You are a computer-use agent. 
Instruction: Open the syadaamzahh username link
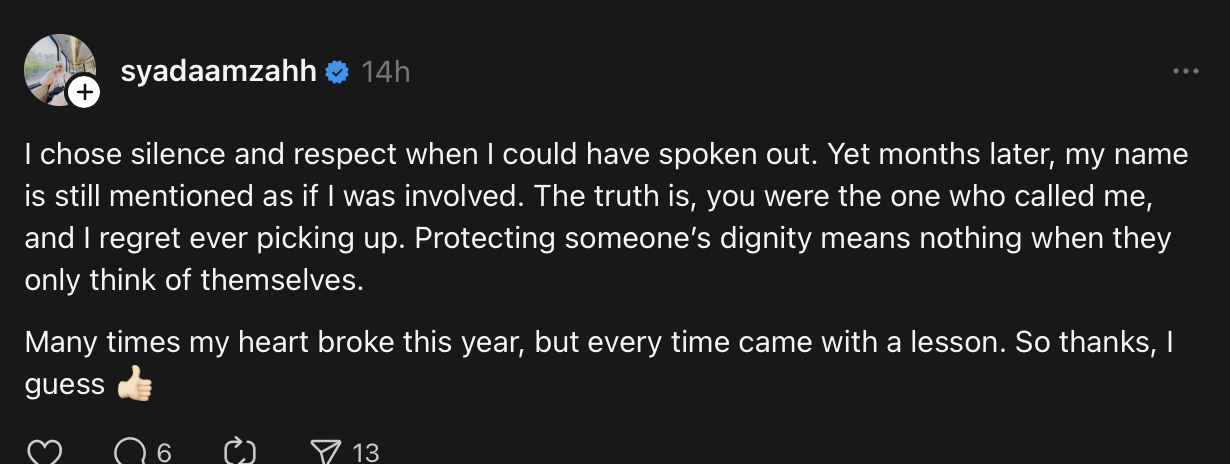[x=219, y=72]
